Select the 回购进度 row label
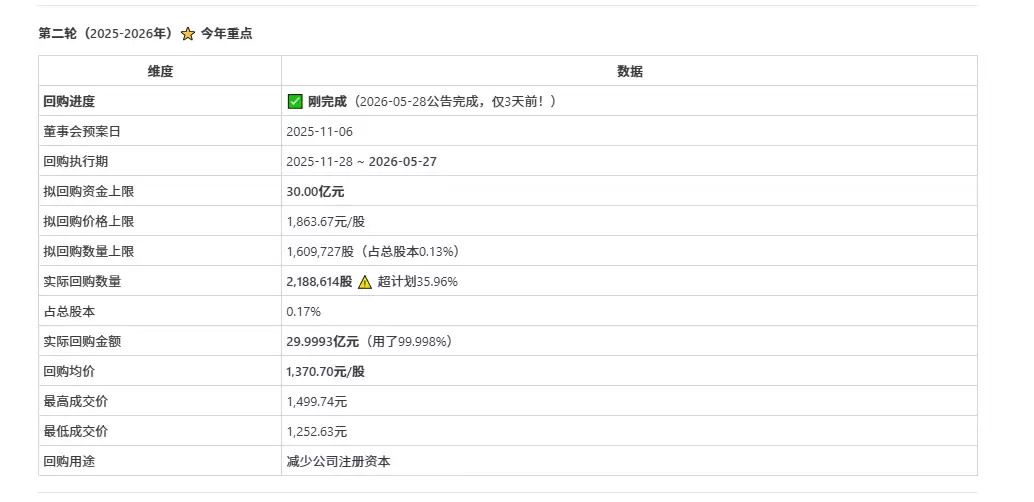The height and width of the screenshot is (502, 1034). [x=69, y=102]
